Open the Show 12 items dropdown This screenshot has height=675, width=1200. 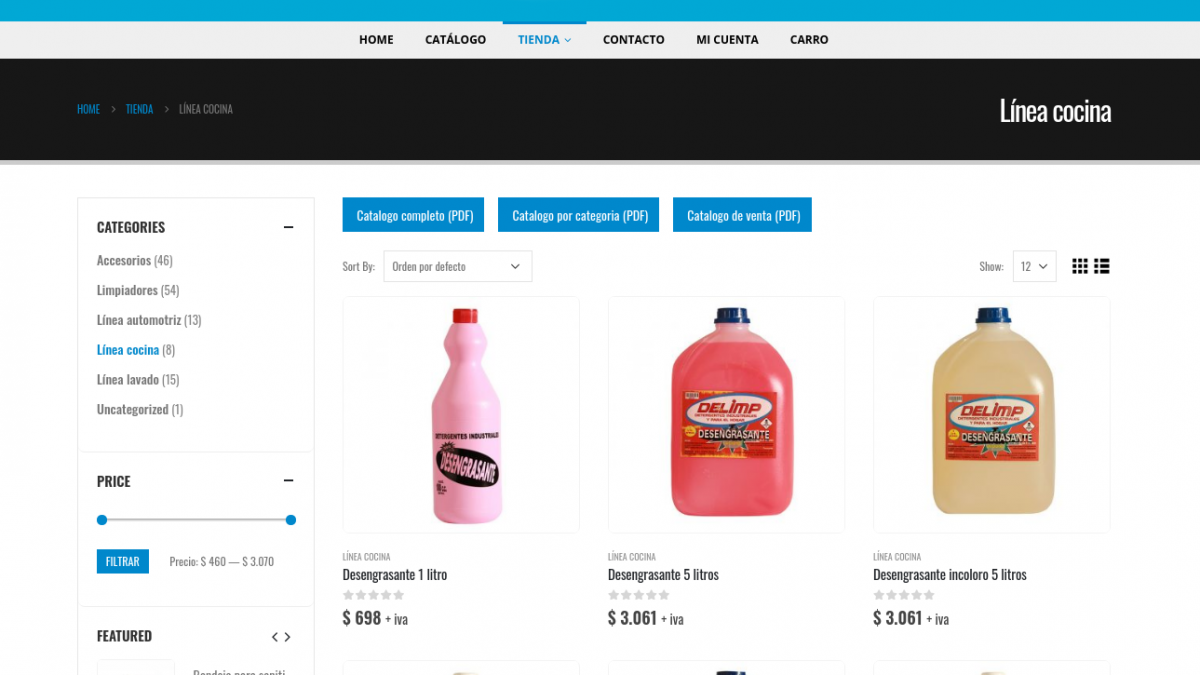pyautogui.click(x=1035, y=266)
